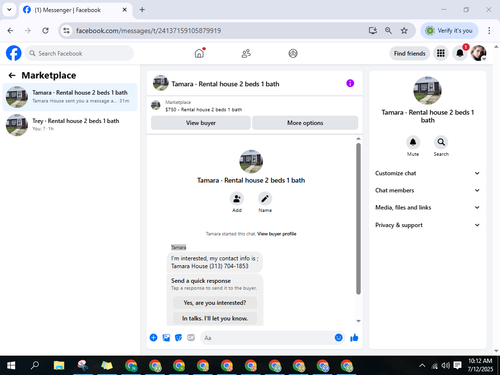
Task: Open the View buyer profile link
Action: click(x=277, y=234)
